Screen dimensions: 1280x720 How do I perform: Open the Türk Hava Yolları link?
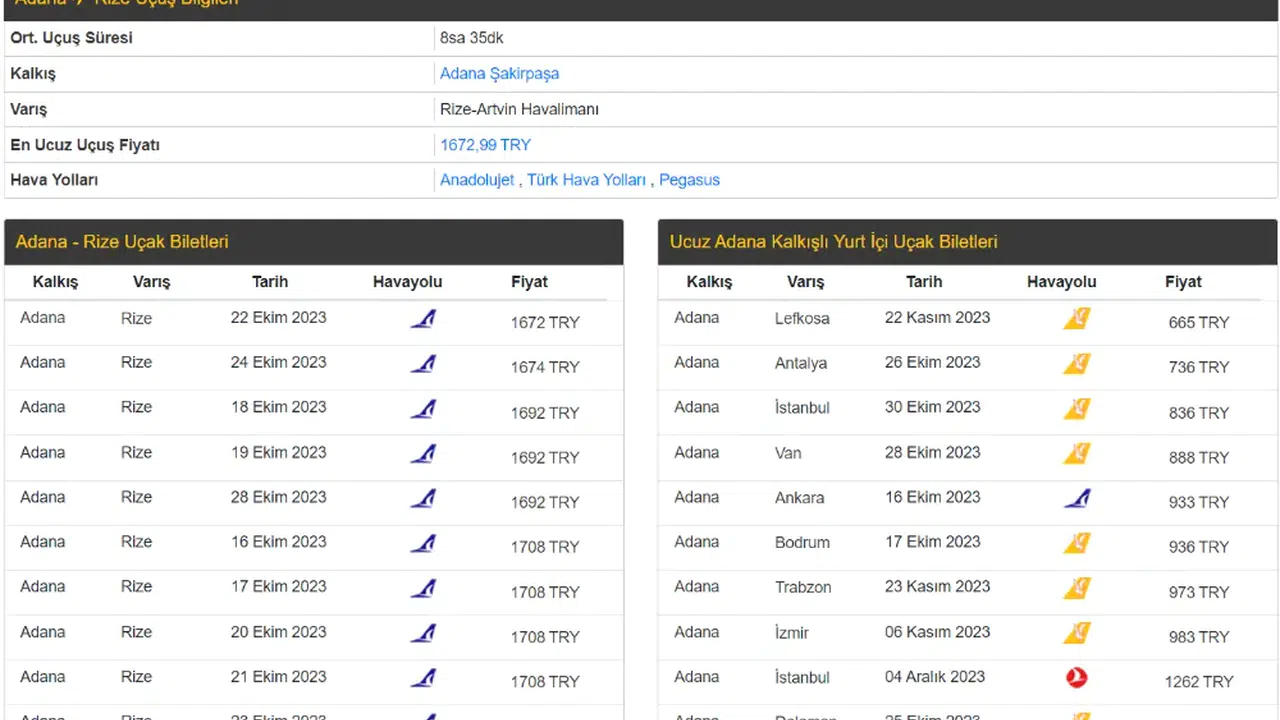click(586, 180)
